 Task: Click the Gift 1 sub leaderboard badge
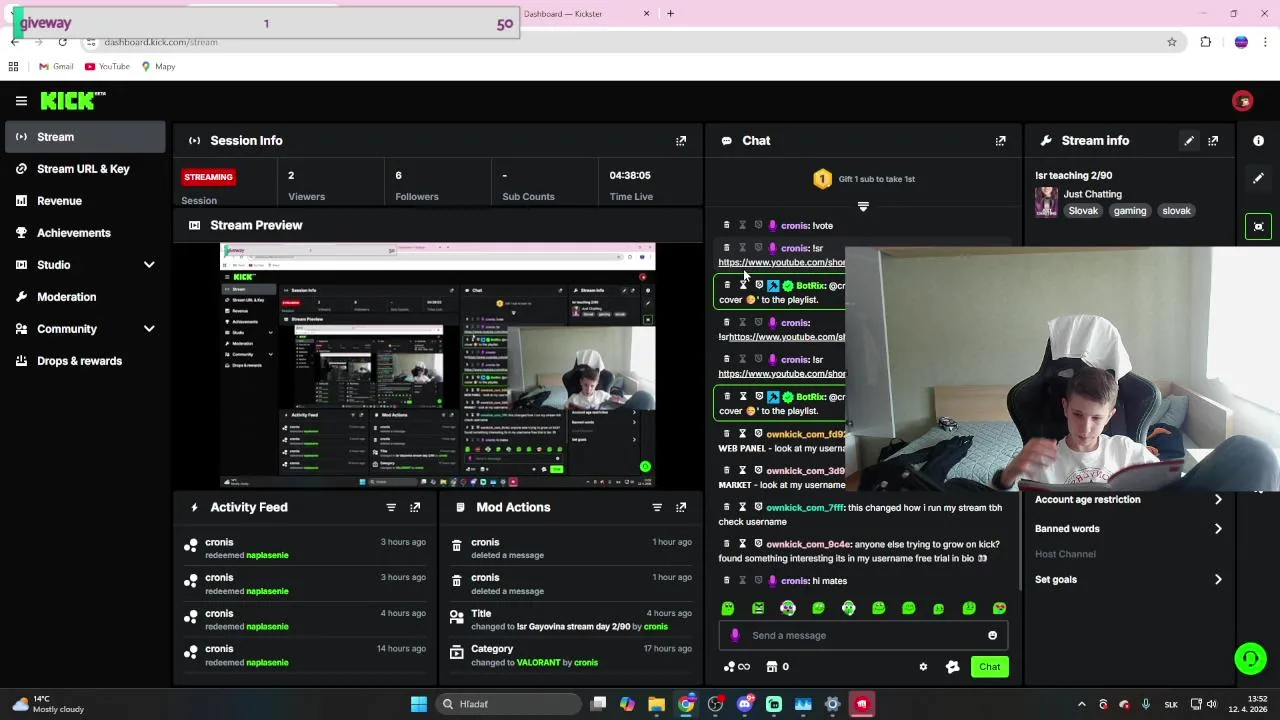pyautogui.click(x=822, y=179)
